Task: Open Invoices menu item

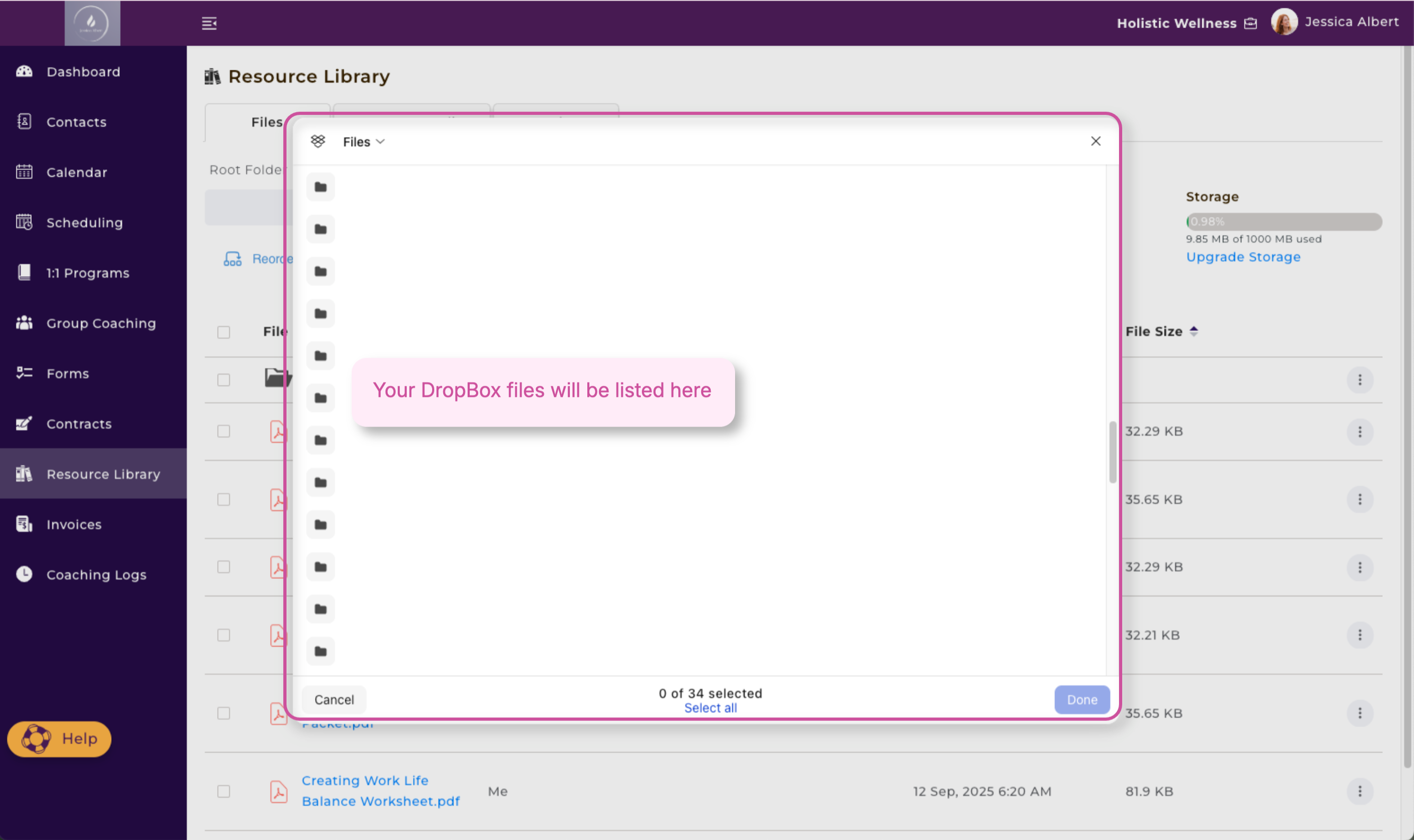Action: [74, 525]
